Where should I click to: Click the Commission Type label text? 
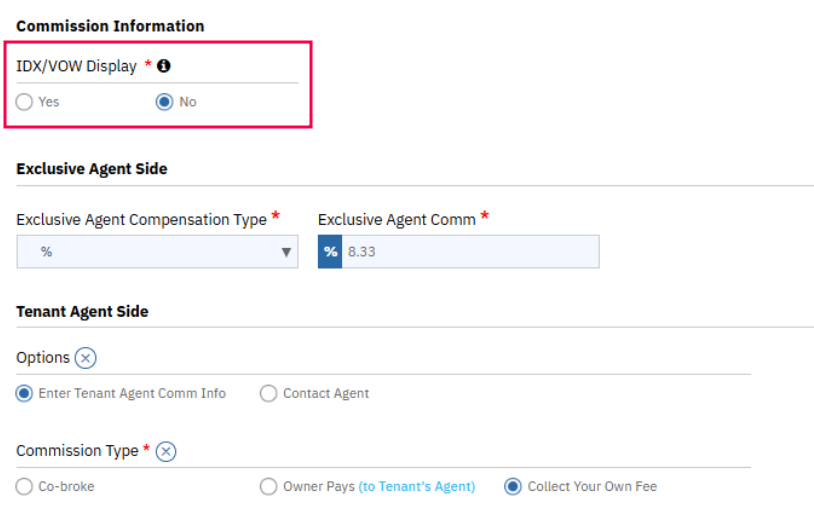pyautogui.click(x=77, y=451)
